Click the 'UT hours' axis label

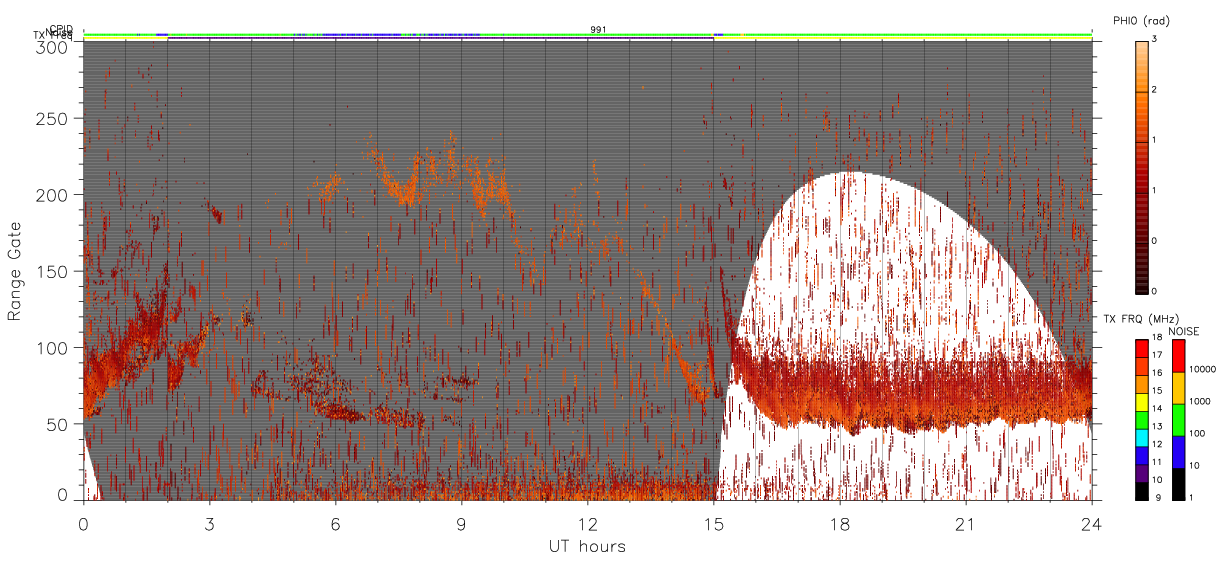tap(587, 546)
